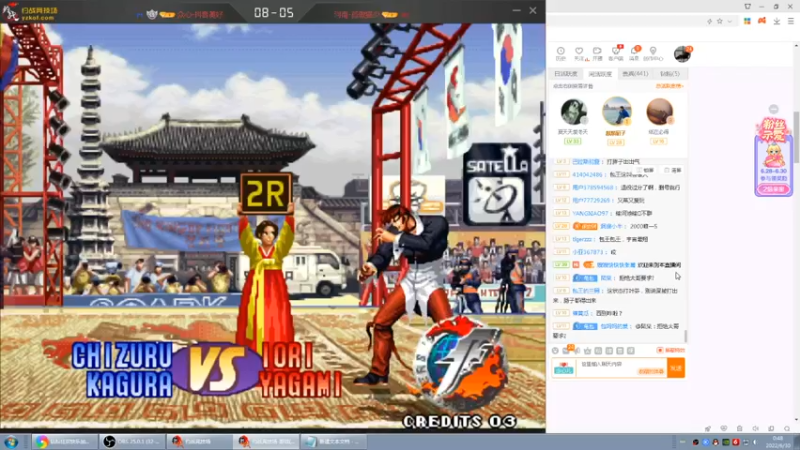Click the speaker icon in browser status bar
Viewport: 800px width, 450px height.
[x=756, y=429]
